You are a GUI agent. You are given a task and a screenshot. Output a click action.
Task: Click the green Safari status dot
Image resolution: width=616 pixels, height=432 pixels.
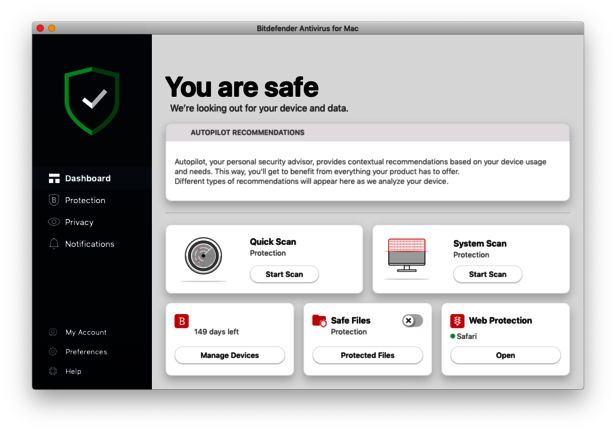click(453, 336)
